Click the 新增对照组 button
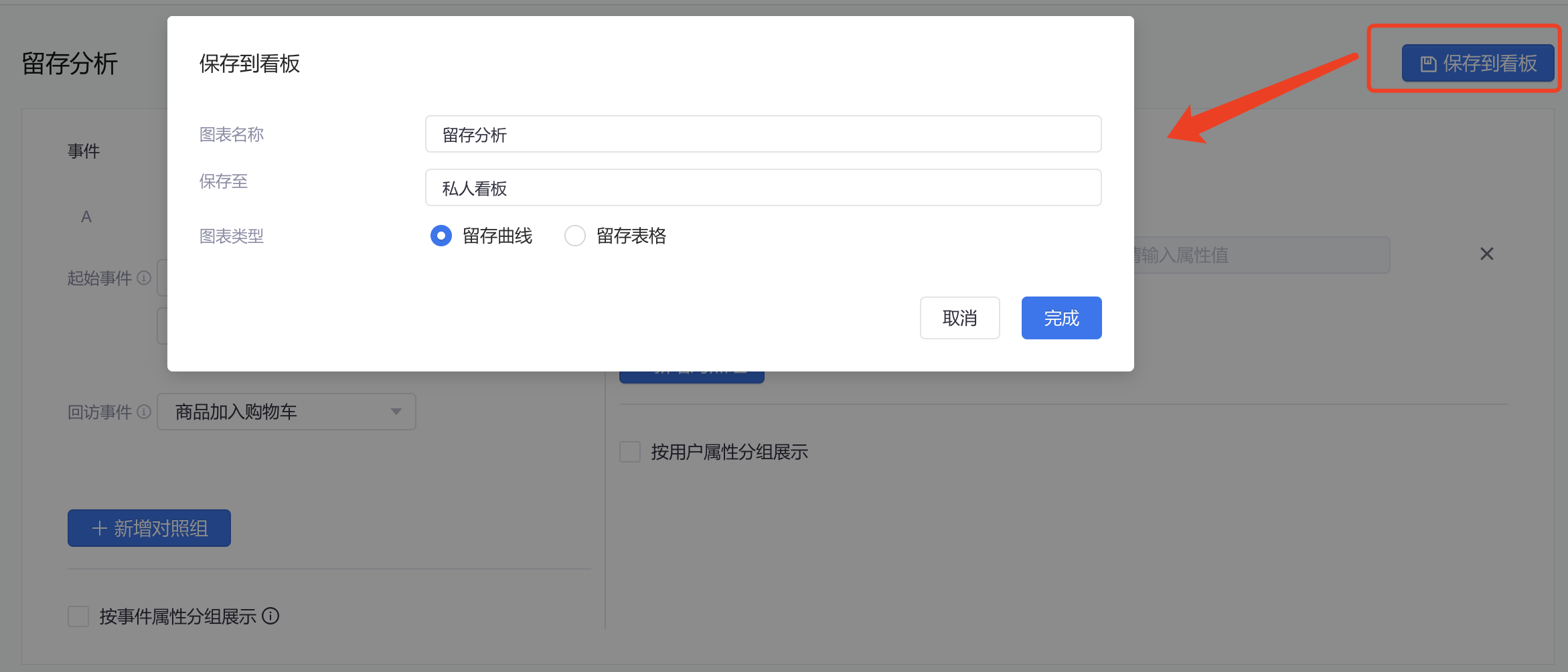This screenshot has height=672, width=1568. (149, 528)
